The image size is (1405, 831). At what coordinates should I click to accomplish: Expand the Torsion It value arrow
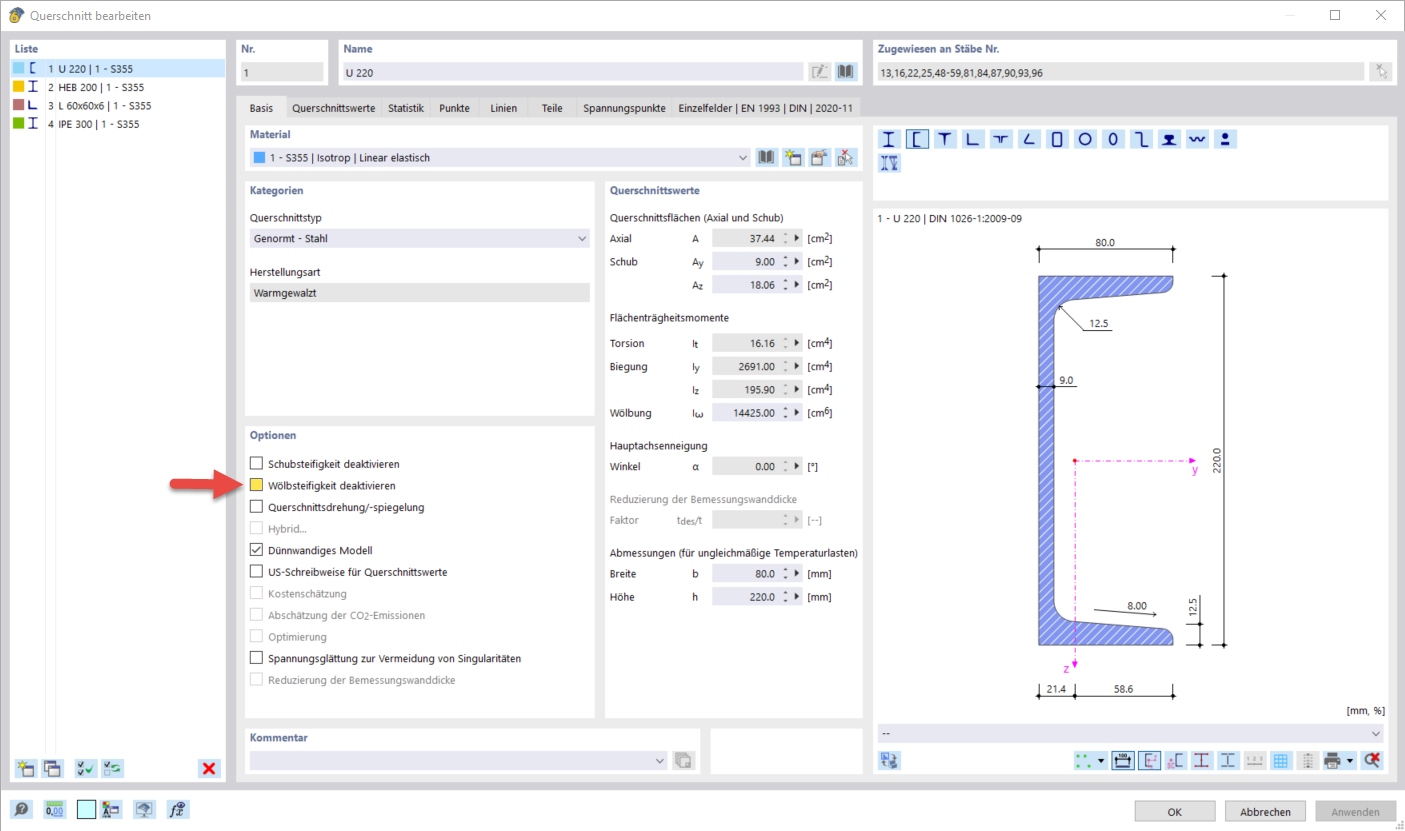797,343
